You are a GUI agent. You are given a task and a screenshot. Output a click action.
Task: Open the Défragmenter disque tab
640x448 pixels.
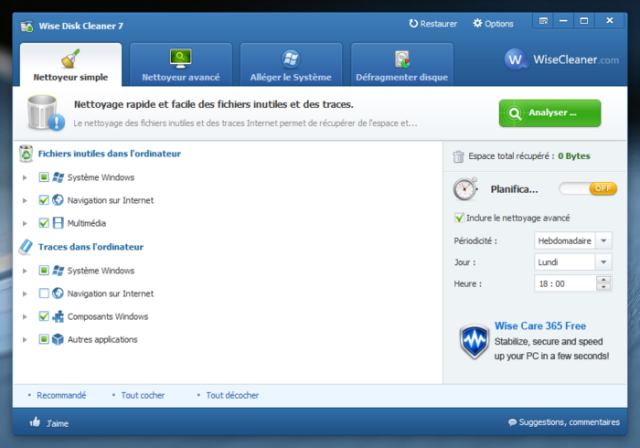point(403,65)
